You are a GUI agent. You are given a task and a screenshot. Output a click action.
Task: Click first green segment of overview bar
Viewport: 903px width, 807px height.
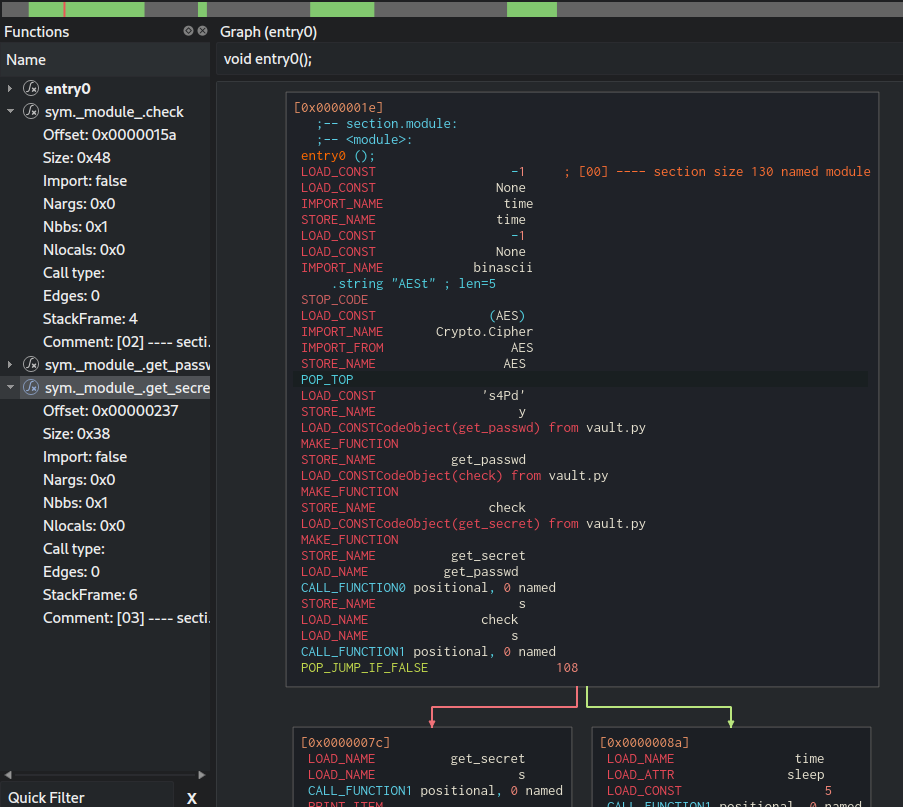[86, 9]
